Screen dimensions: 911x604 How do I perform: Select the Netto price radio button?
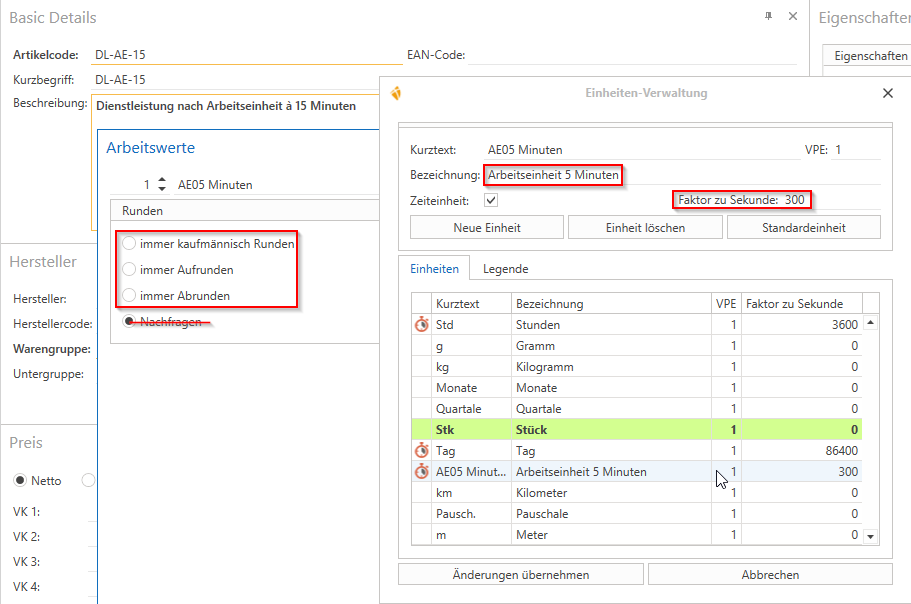[20, 481]
